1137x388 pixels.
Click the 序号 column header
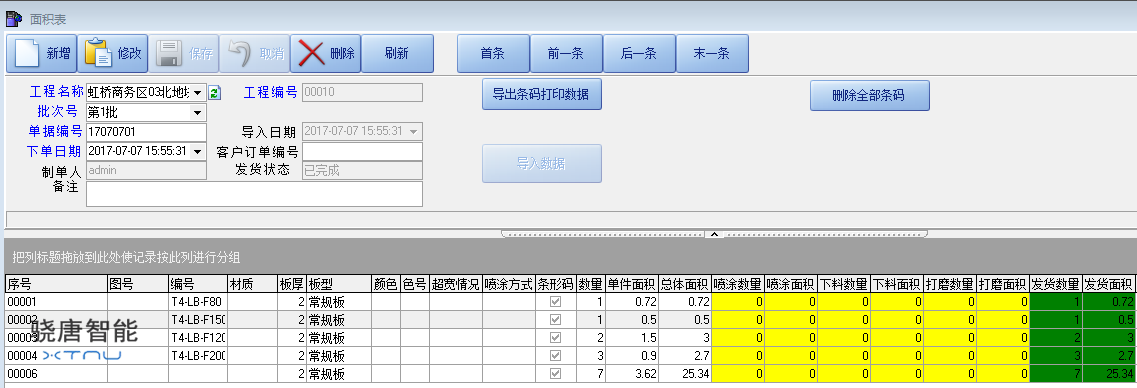point(56,284)
